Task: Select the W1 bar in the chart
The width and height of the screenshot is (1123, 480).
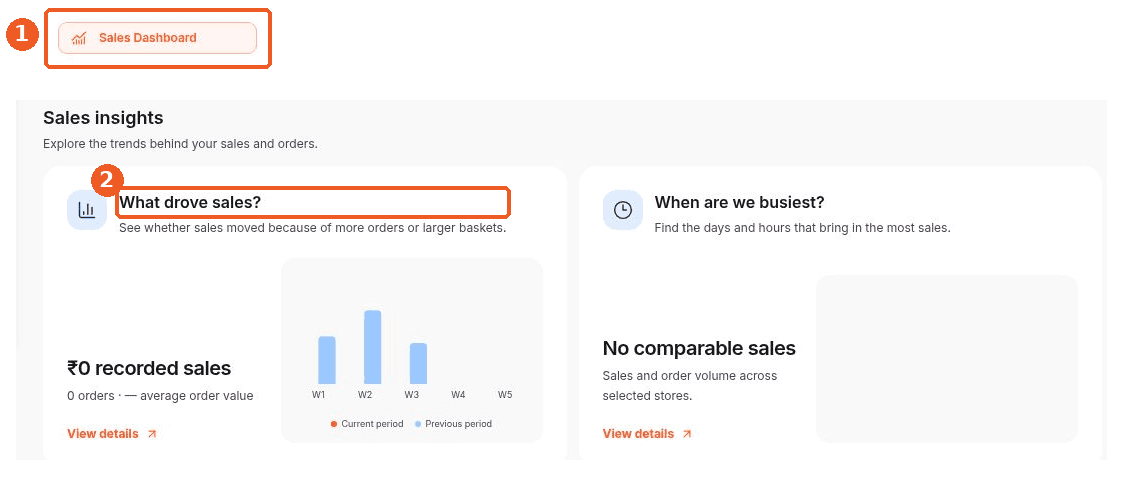Action: tap(327, 360)
